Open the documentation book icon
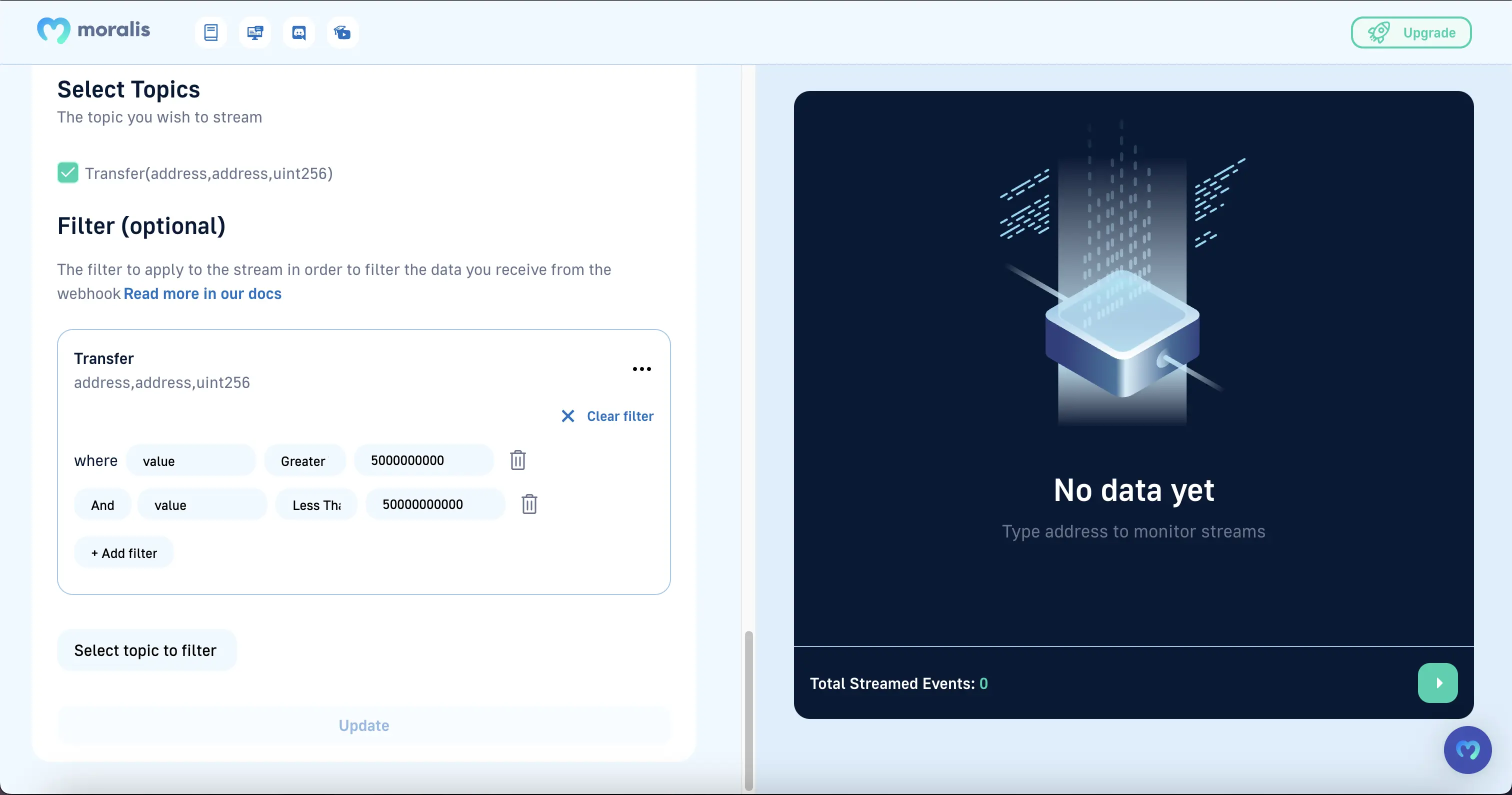Viewport: 1512px width, 795px height. (x=210, y=32)
